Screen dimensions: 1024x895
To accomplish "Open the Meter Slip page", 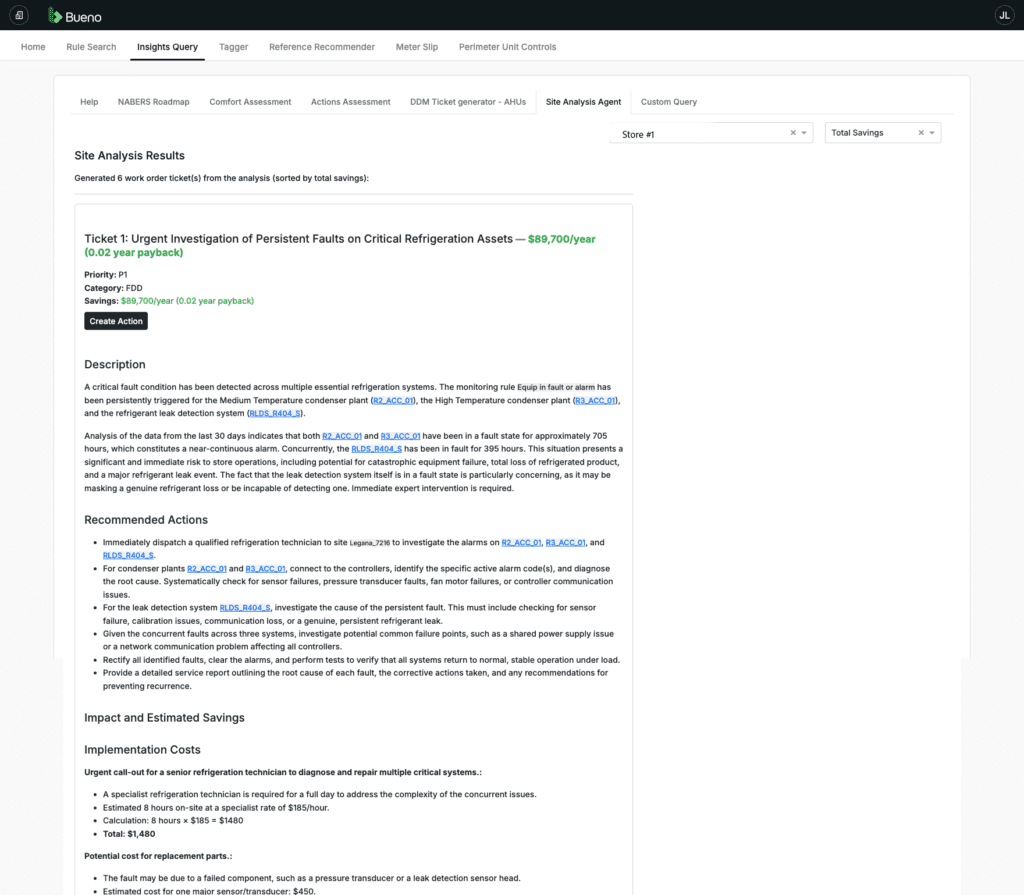I will click(x=417, y=47).
